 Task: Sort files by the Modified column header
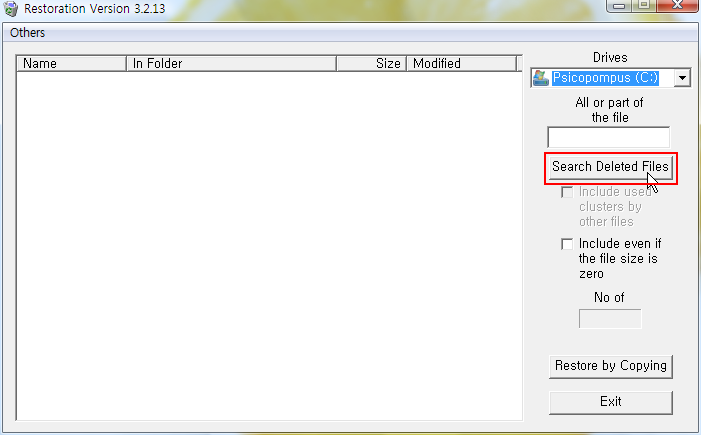tap(461, 63)
